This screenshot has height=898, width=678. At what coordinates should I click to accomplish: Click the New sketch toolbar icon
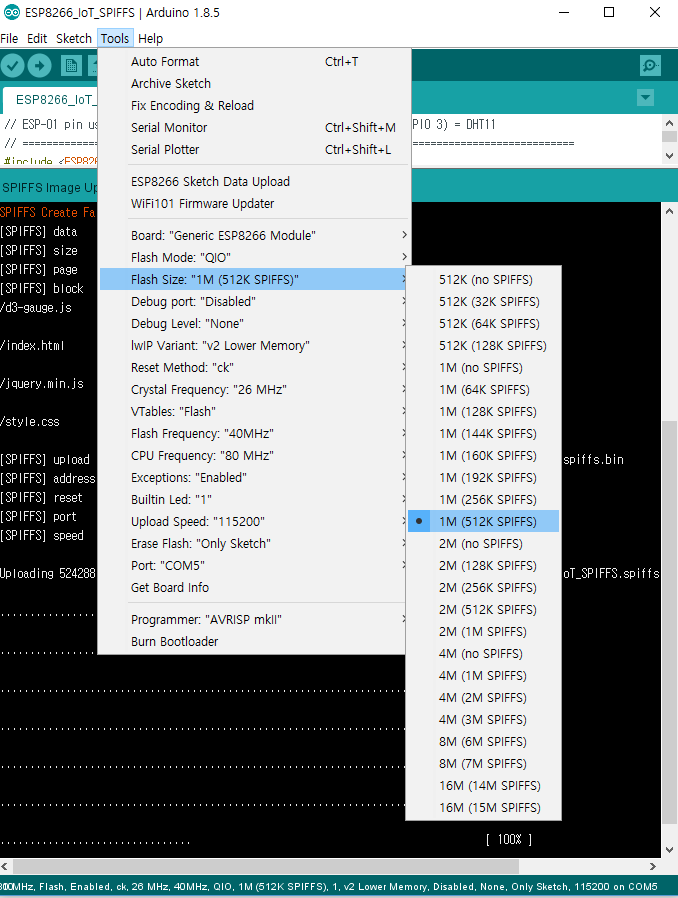[71, 66]
